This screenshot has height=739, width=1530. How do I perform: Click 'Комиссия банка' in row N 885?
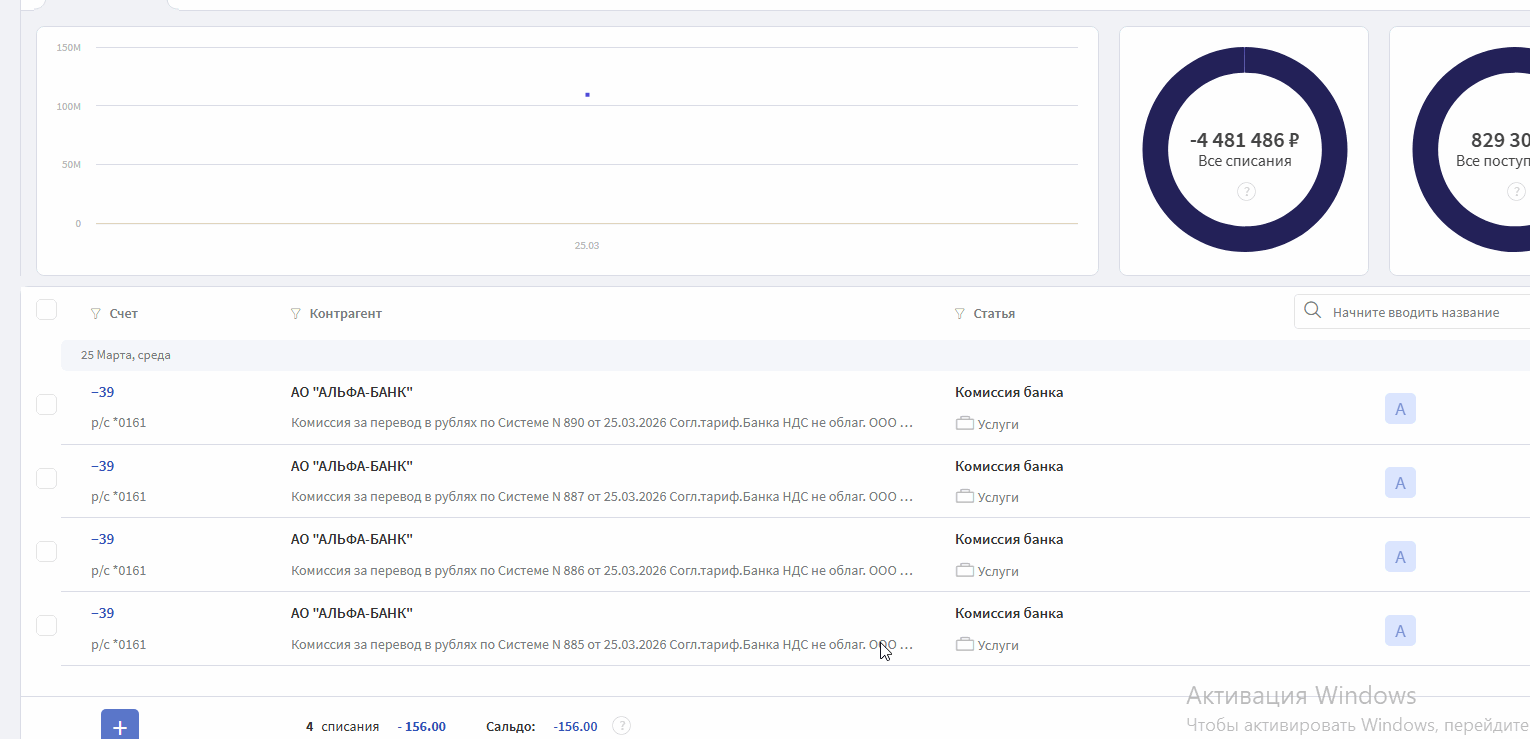1009,613
